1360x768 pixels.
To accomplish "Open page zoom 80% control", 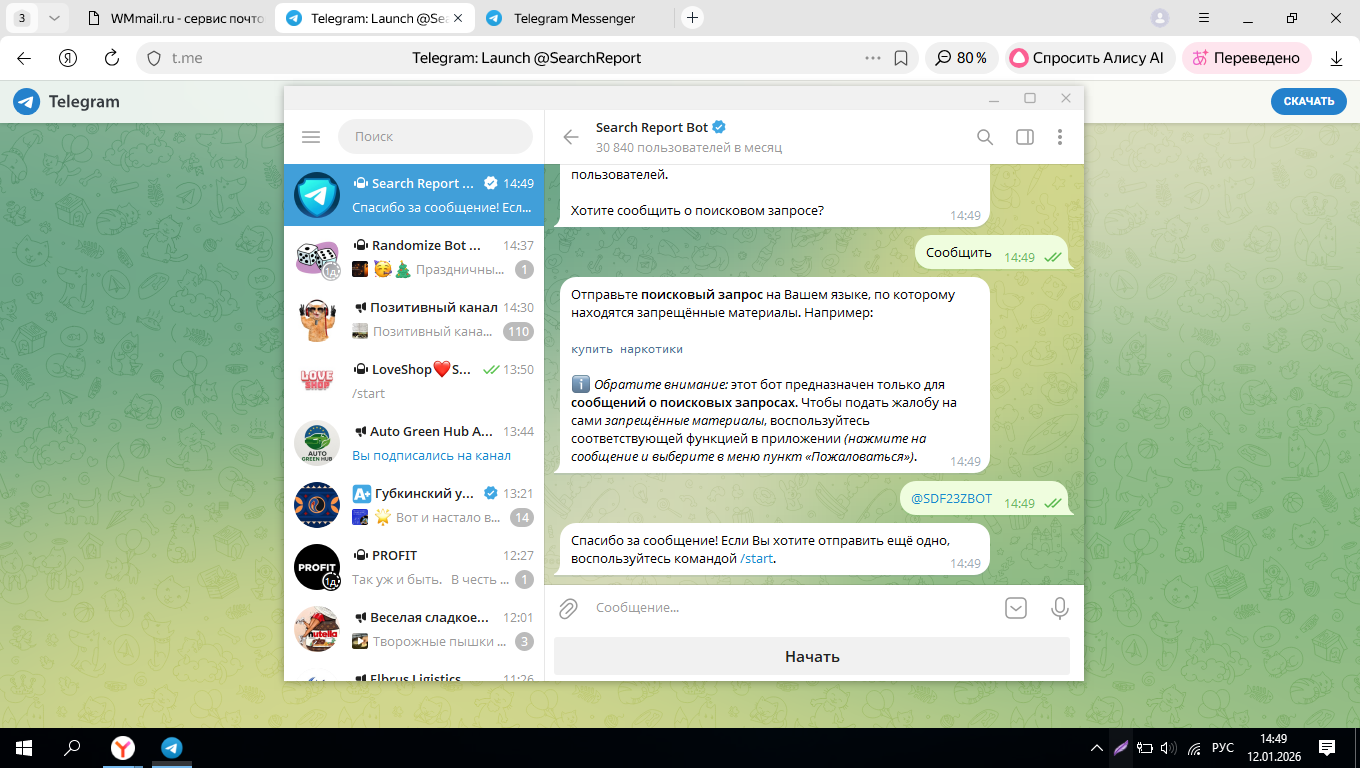I will coord(961,58).
